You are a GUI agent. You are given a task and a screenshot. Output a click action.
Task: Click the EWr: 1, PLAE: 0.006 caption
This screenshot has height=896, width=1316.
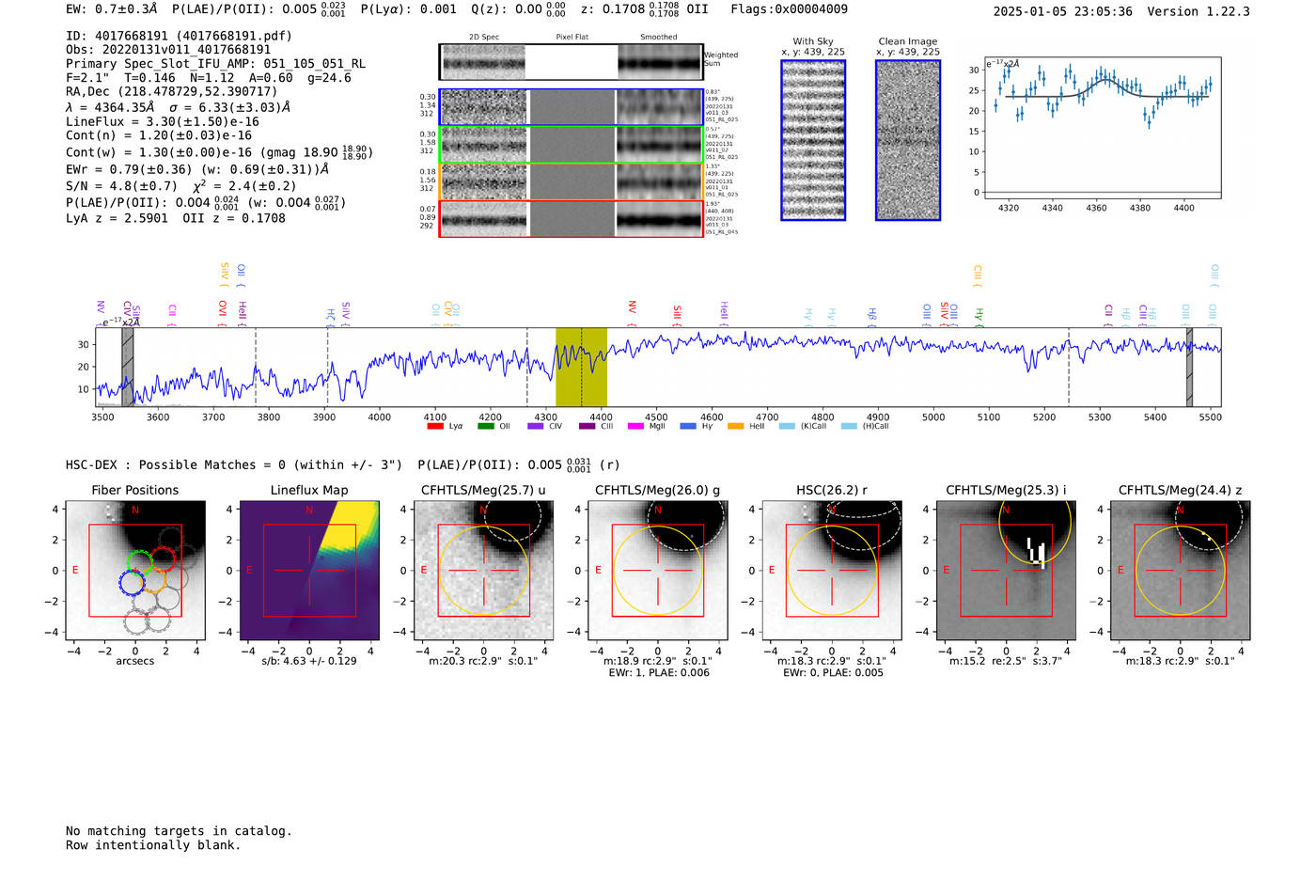click(x=659, y=673)
